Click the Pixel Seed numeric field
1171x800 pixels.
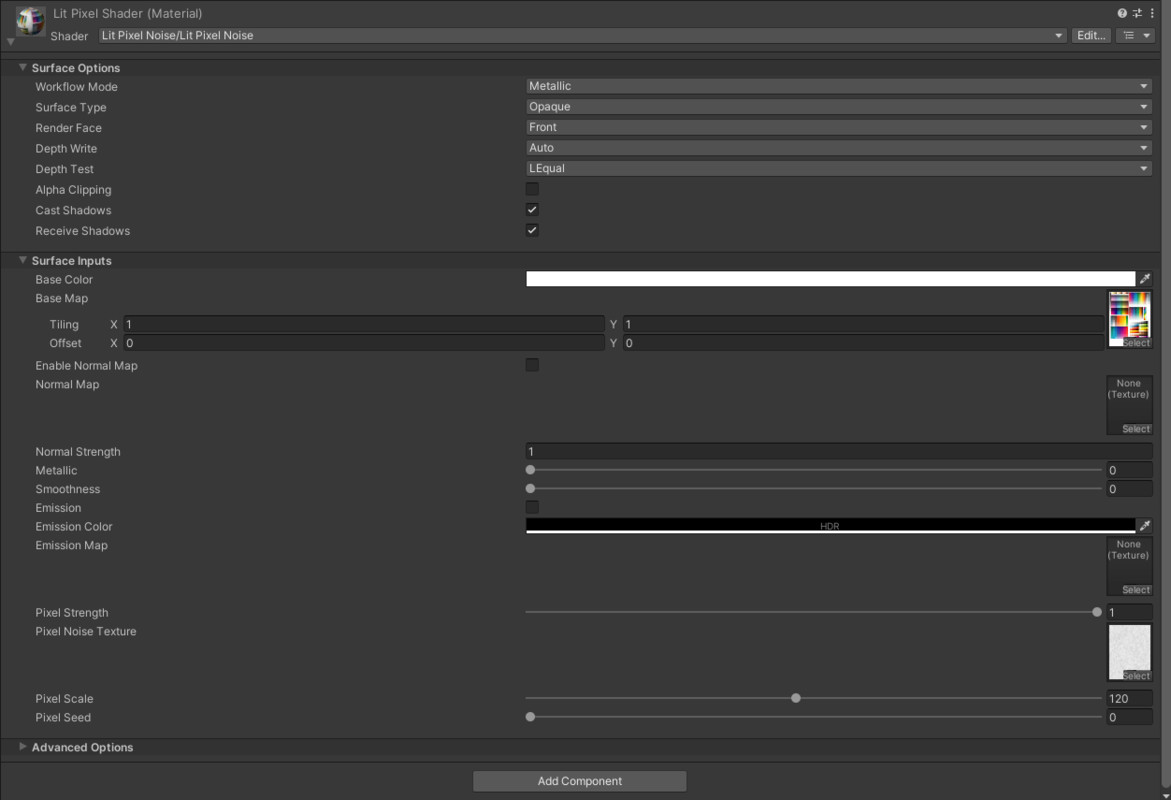tap(1129, 717)
